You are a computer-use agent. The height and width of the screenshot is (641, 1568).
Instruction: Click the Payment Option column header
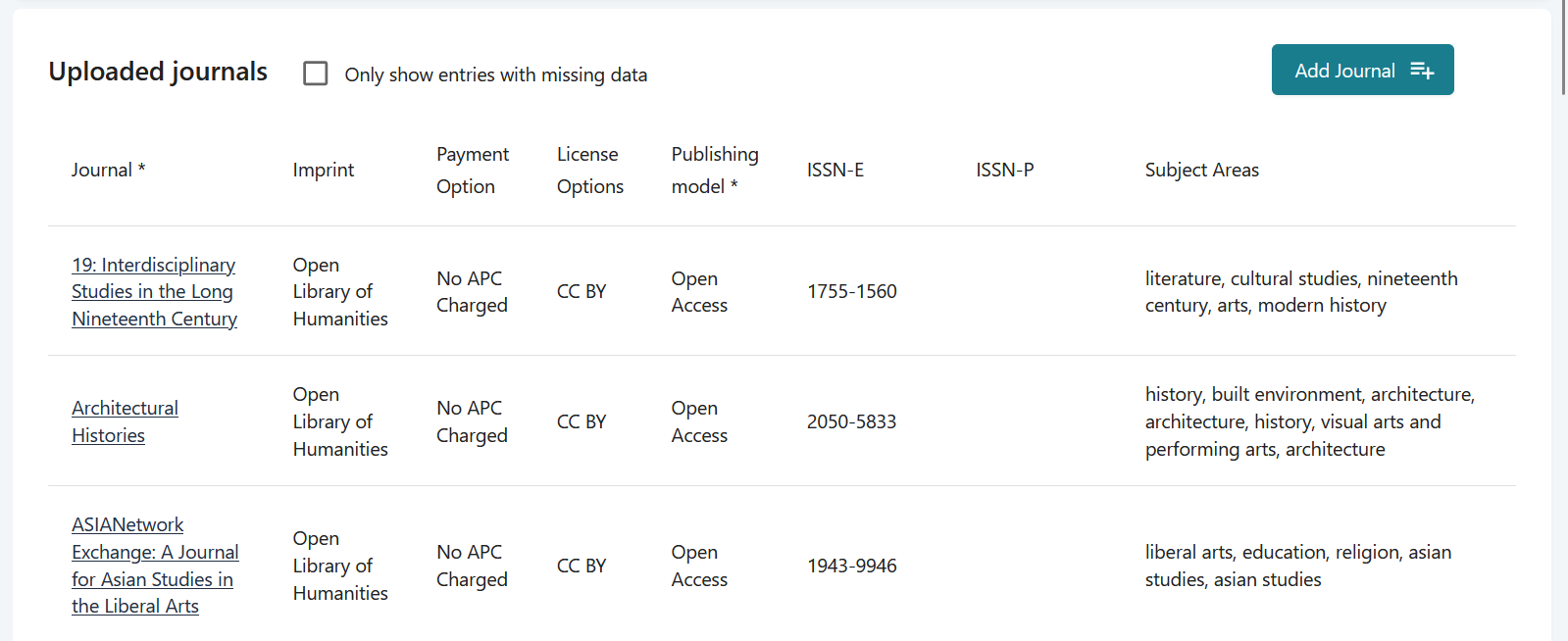(x=473, y=169)
